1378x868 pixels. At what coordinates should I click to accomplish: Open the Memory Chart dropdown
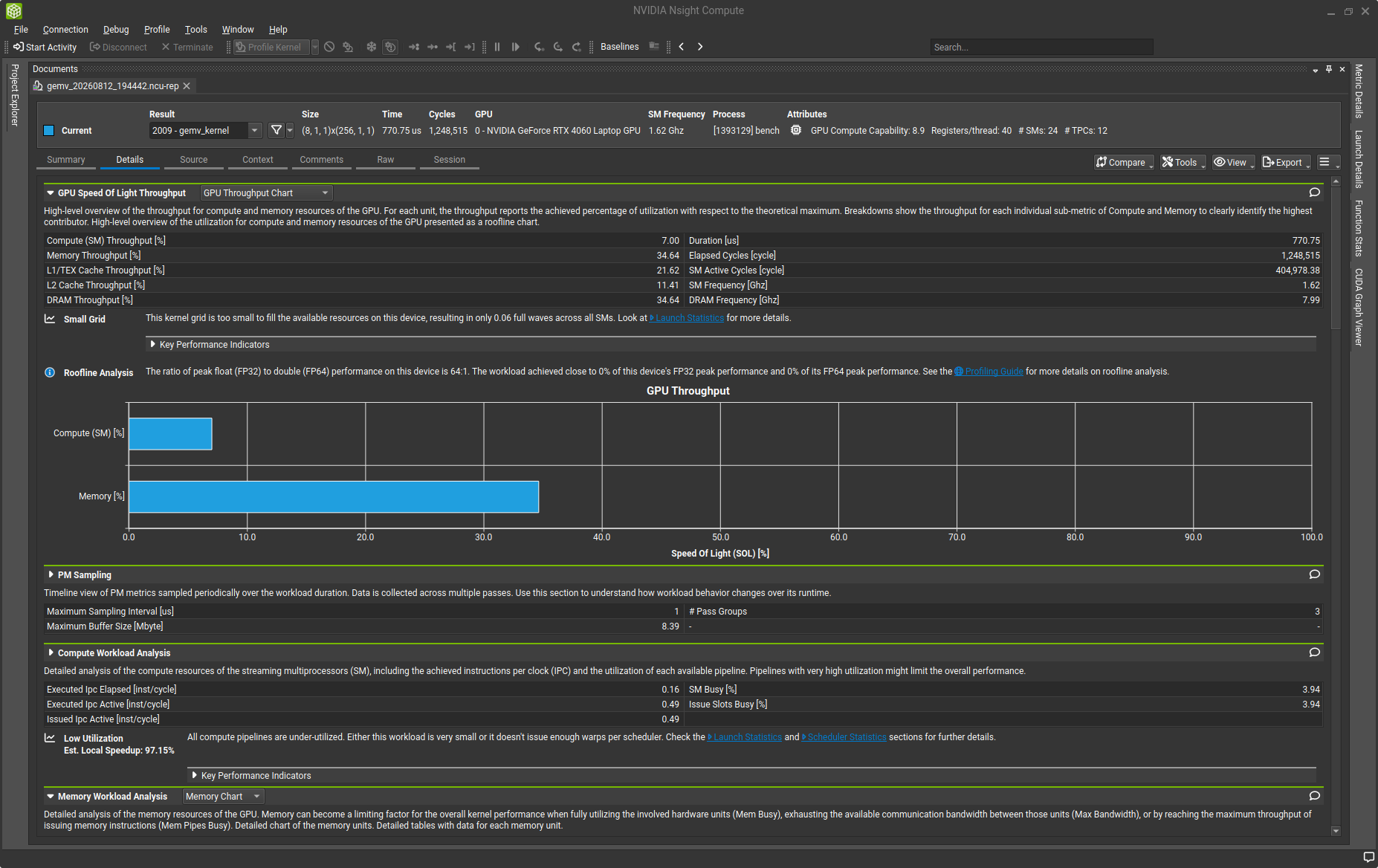[x=223, y=797]
